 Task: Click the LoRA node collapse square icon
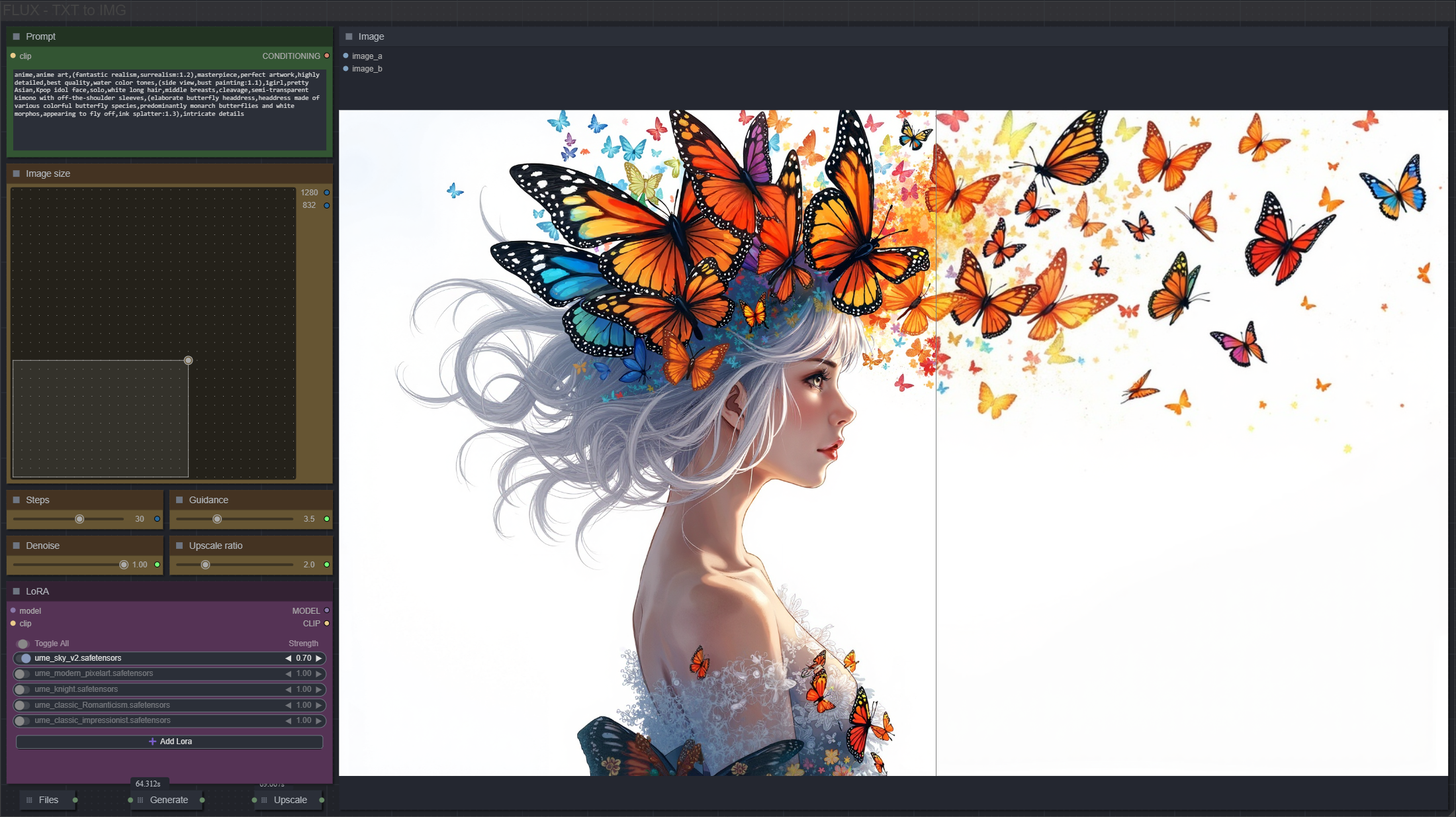click(17, 591)
